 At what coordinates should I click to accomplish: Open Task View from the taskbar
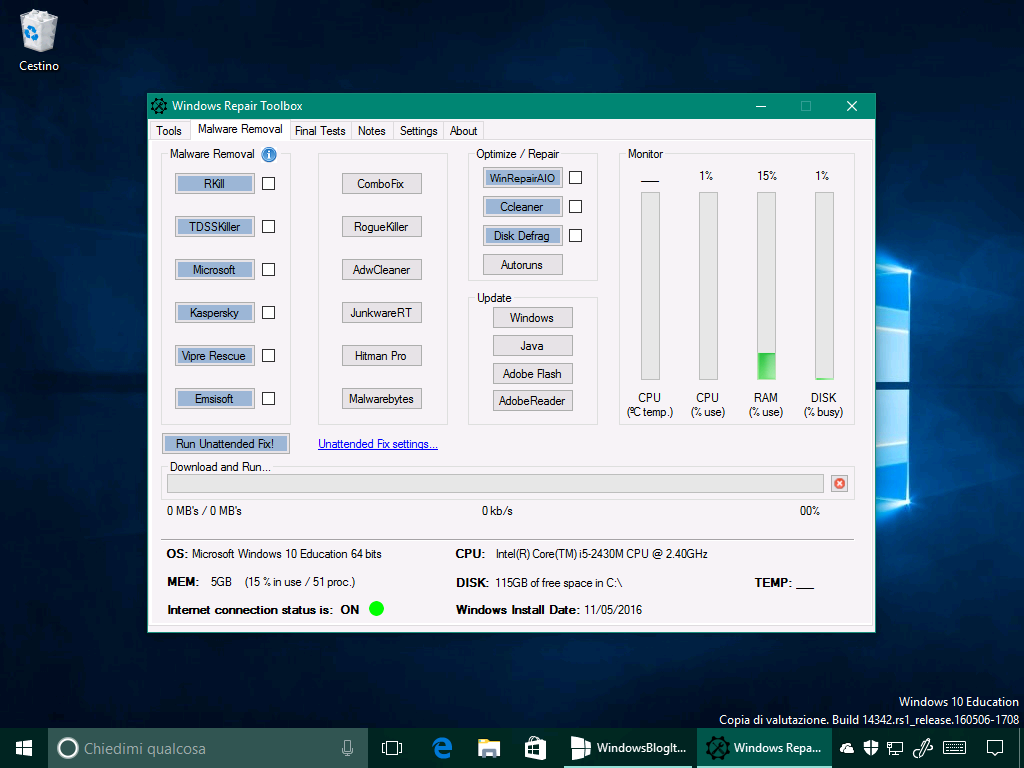392,748
